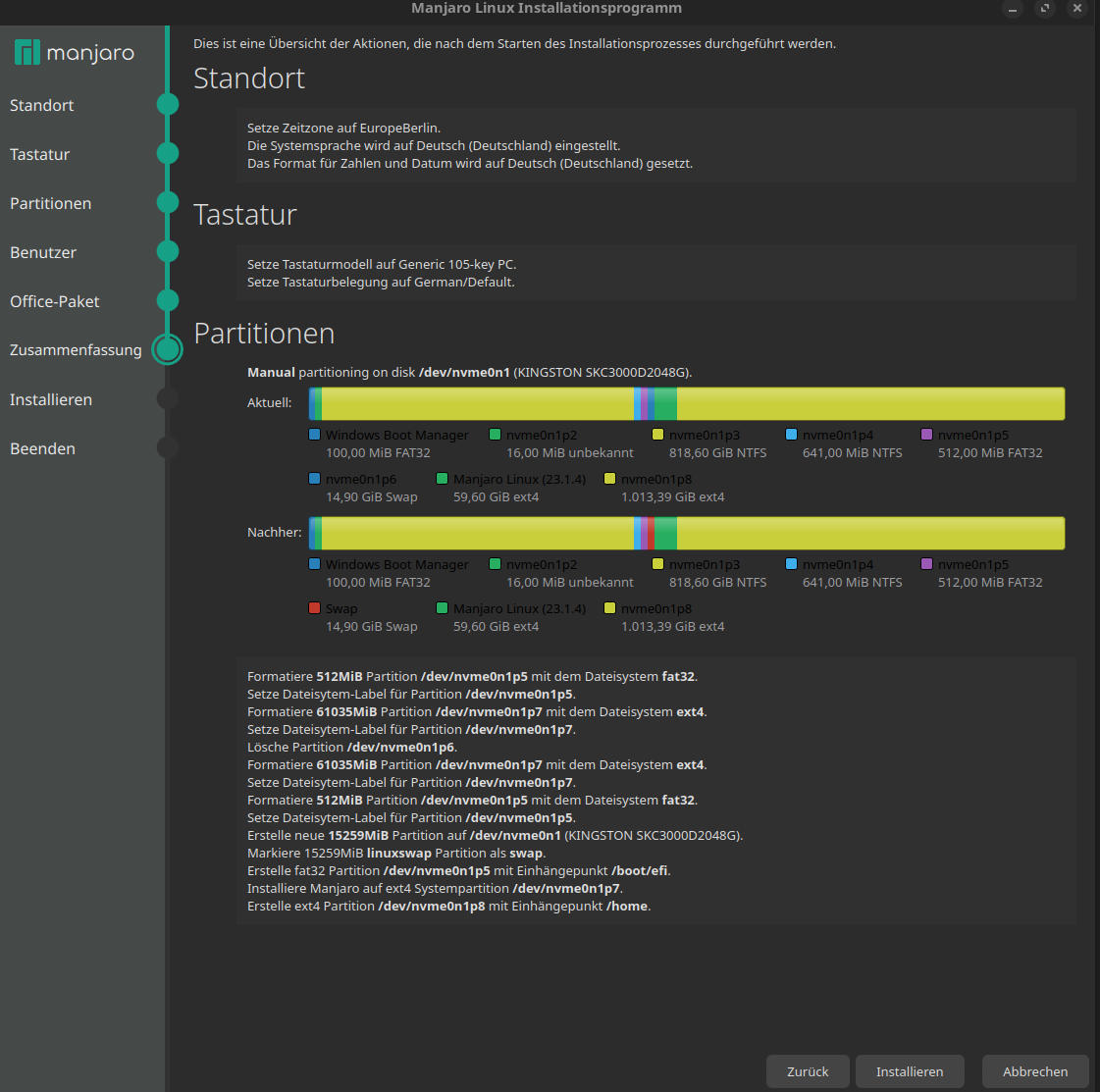Select the Zusammenfassung step in sidebar

tap(76, 350)
